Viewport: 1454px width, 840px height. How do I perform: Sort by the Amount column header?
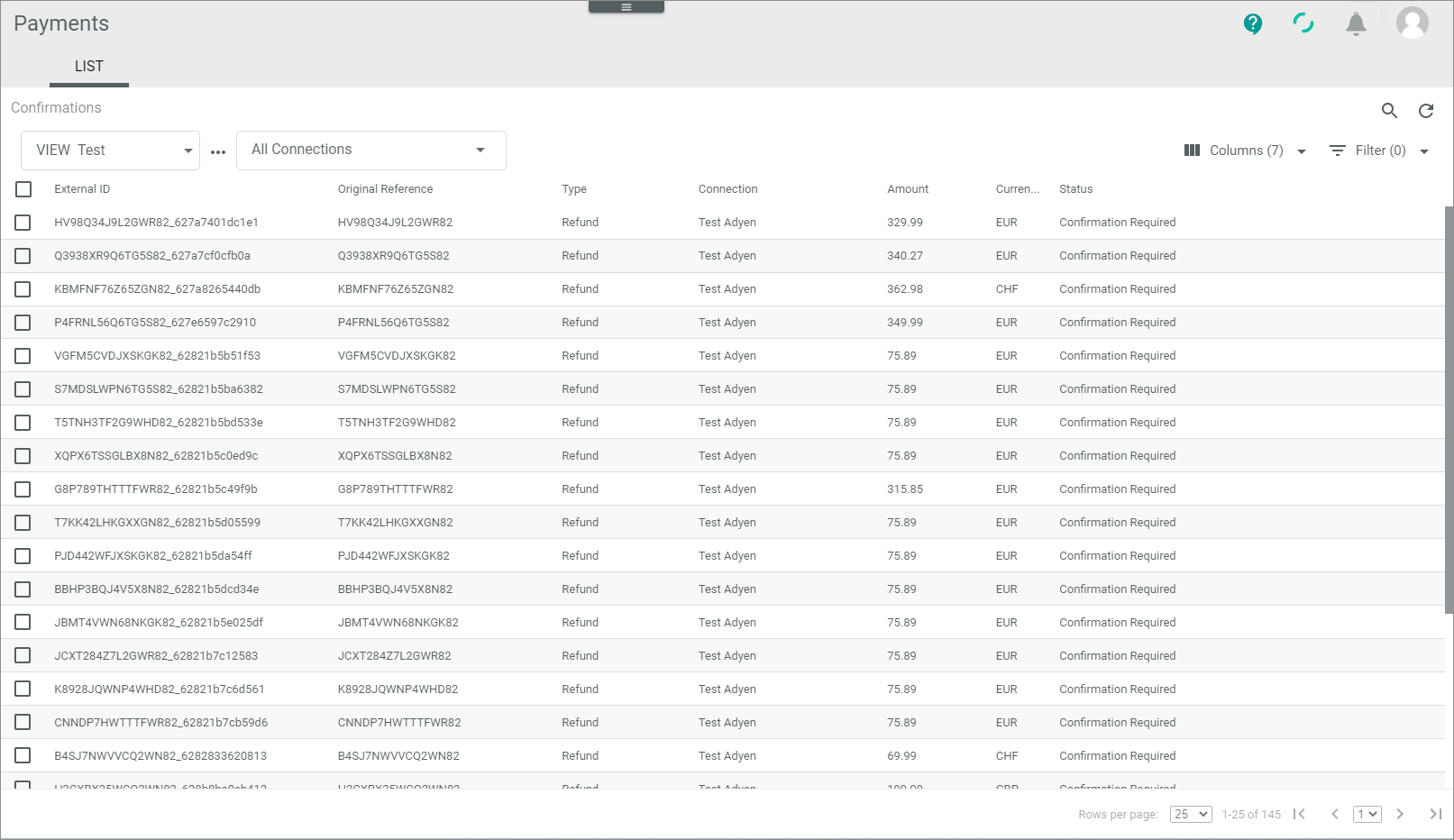click(907, 189)
